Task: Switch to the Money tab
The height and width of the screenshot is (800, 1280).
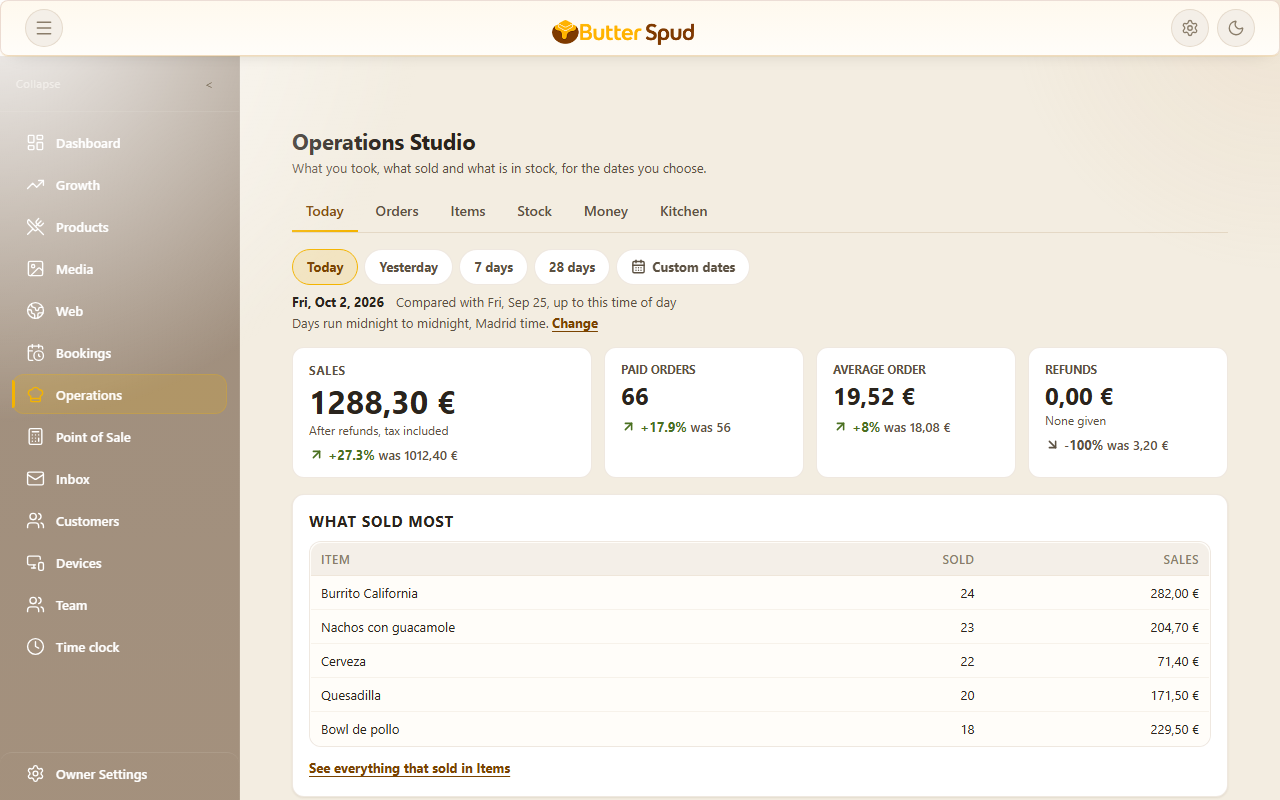Action: [606, 211]
